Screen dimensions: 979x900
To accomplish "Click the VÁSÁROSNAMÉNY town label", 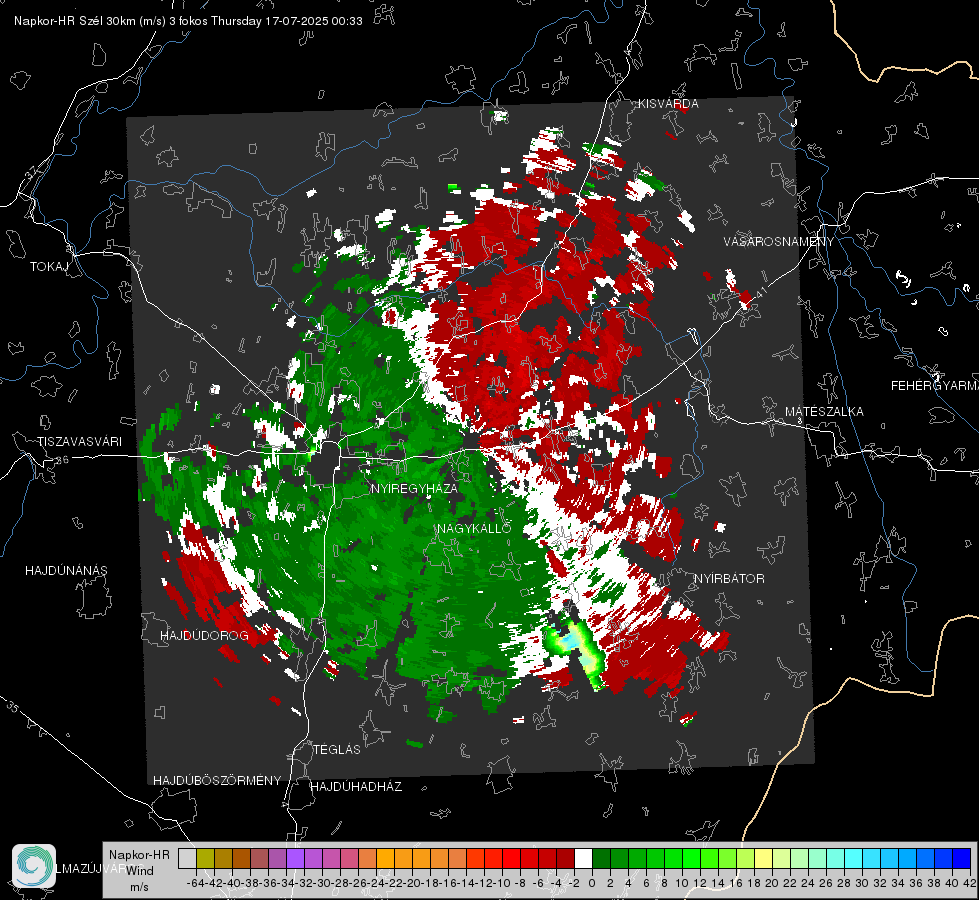I will point(779,242).
